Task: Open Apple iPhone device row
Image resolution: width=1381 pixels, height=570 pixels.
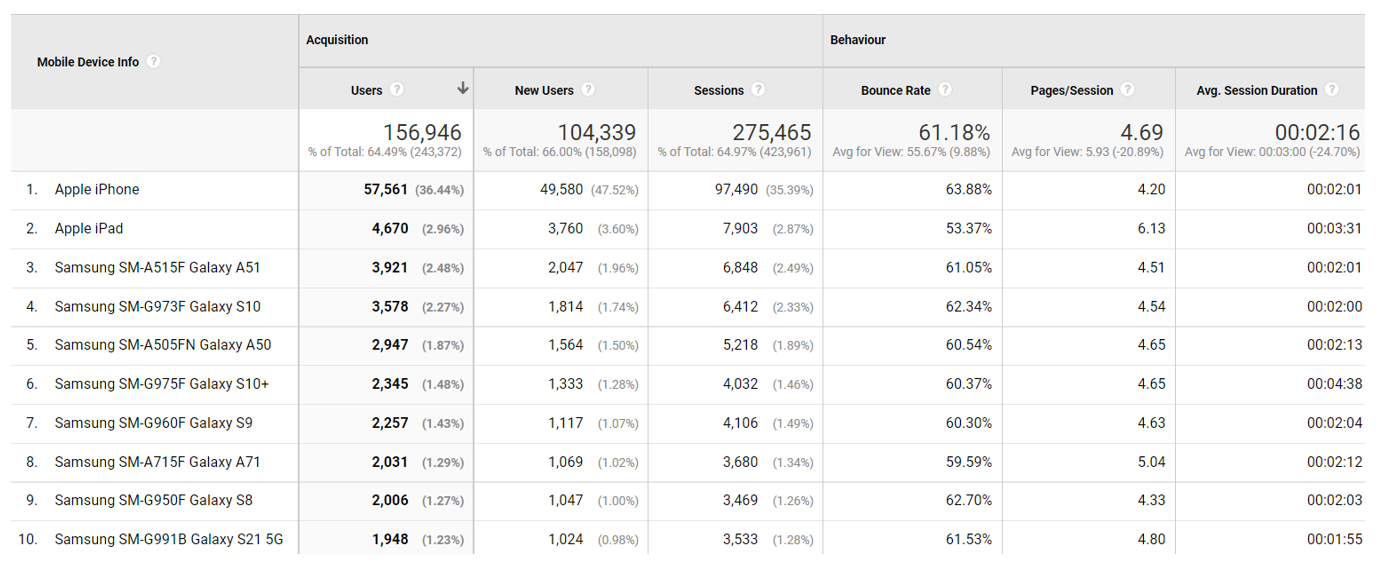Action: tap(97, 189)
